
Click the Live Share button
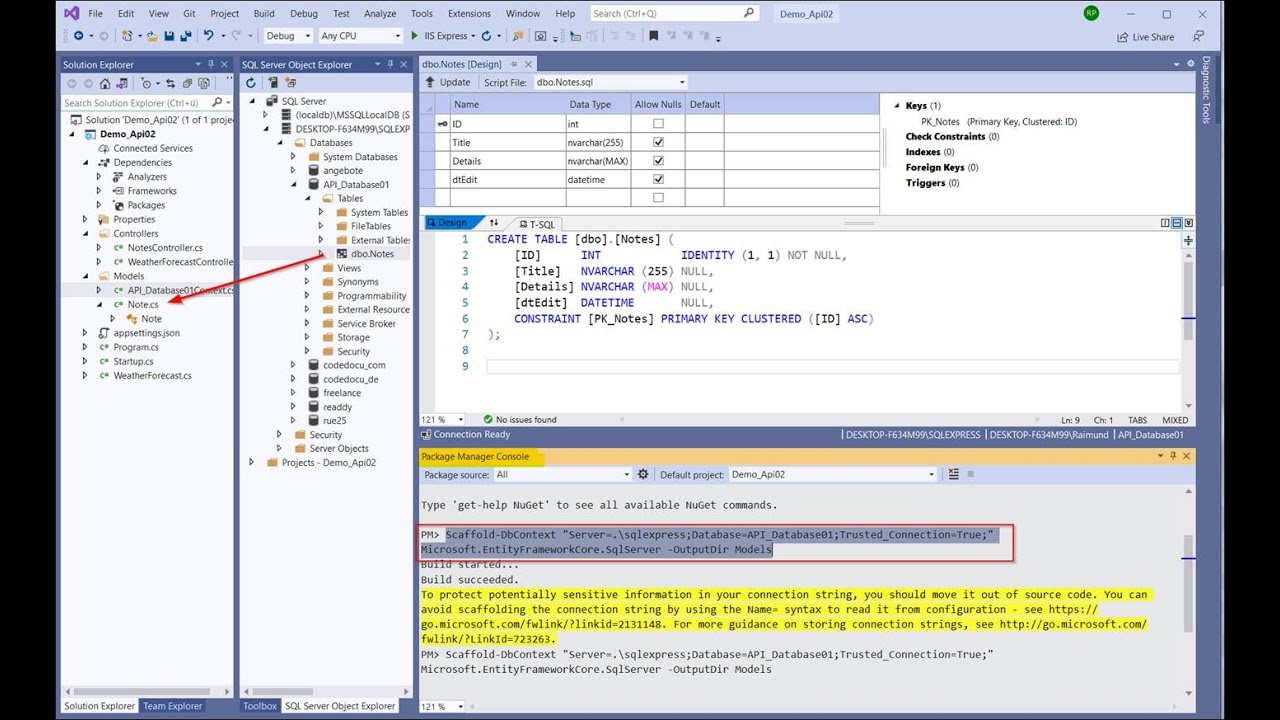[1145, 37]
